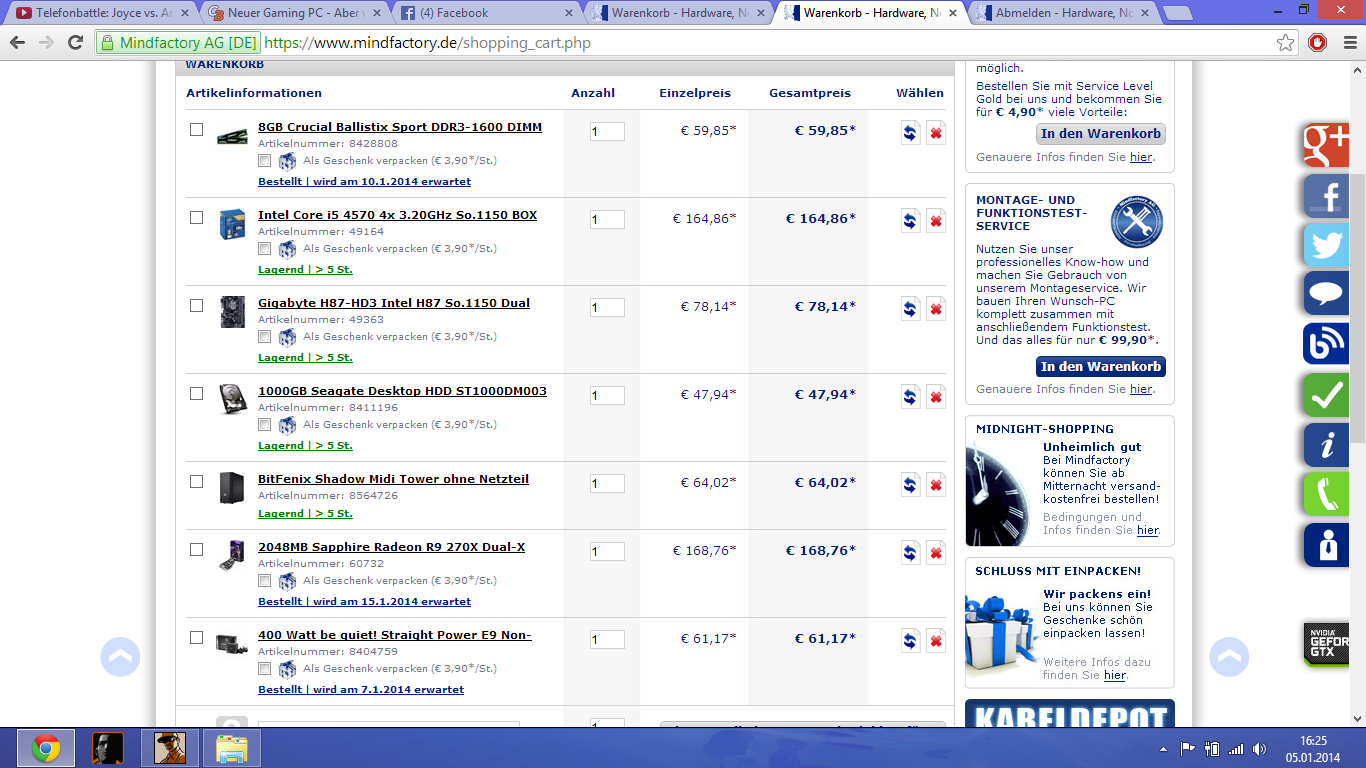Click refresh icon for Sapphire Radeon R9 270X

(x=910, y=553)
